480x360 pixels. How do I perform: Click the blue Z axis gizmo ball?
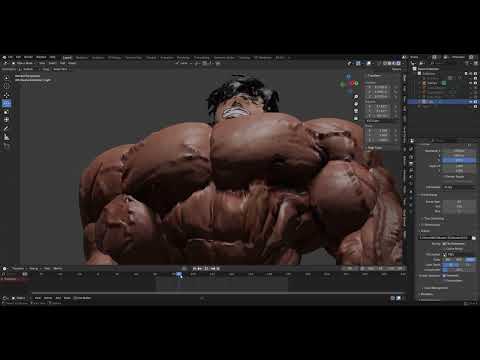[x=349, y=77]
